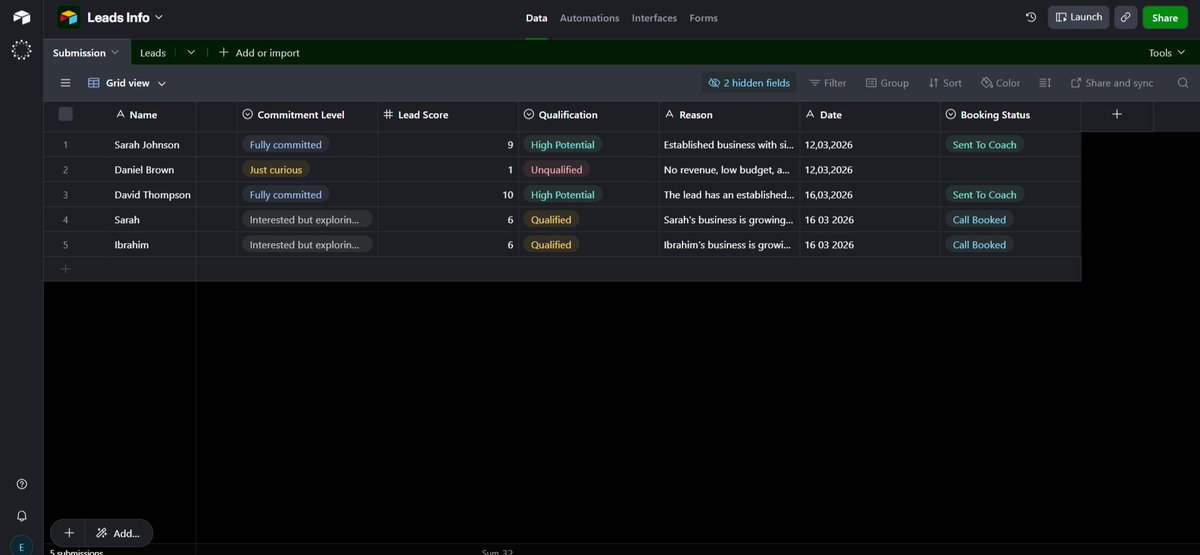Open the view sidebar hamburger icon

coord(66,83)
